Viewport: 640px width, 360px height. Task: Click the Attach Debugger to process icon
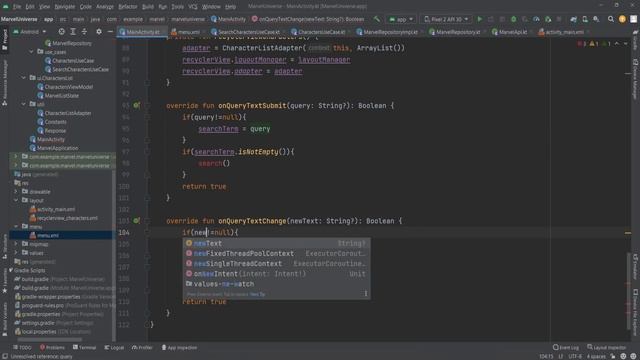(548, 19)
